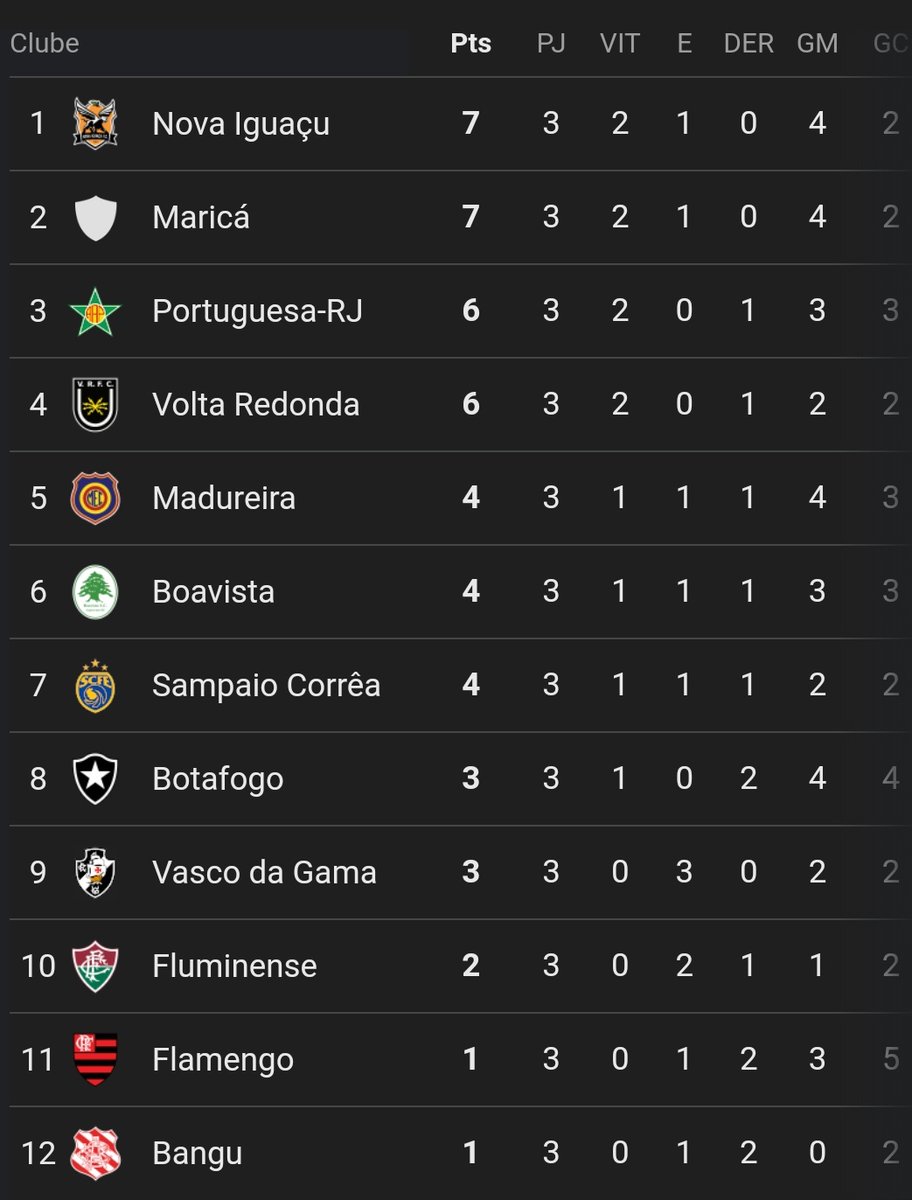912x1200 pixels.
Task: Select the Clube column header
Action: pos(45,44)
